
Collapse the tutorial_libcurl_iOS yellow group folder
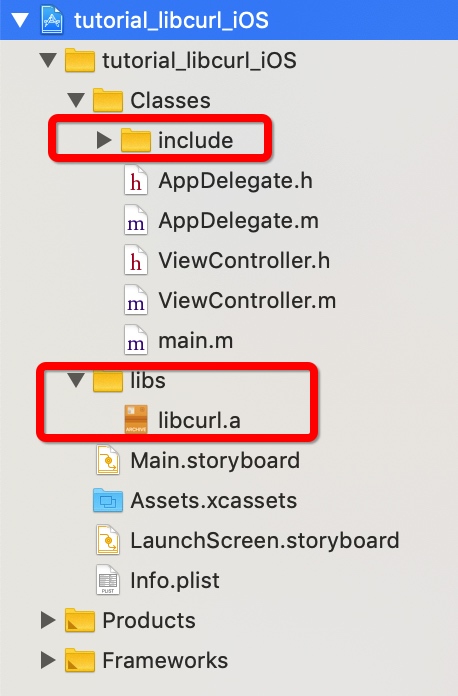pyautogui.click(x=48, y=60)
